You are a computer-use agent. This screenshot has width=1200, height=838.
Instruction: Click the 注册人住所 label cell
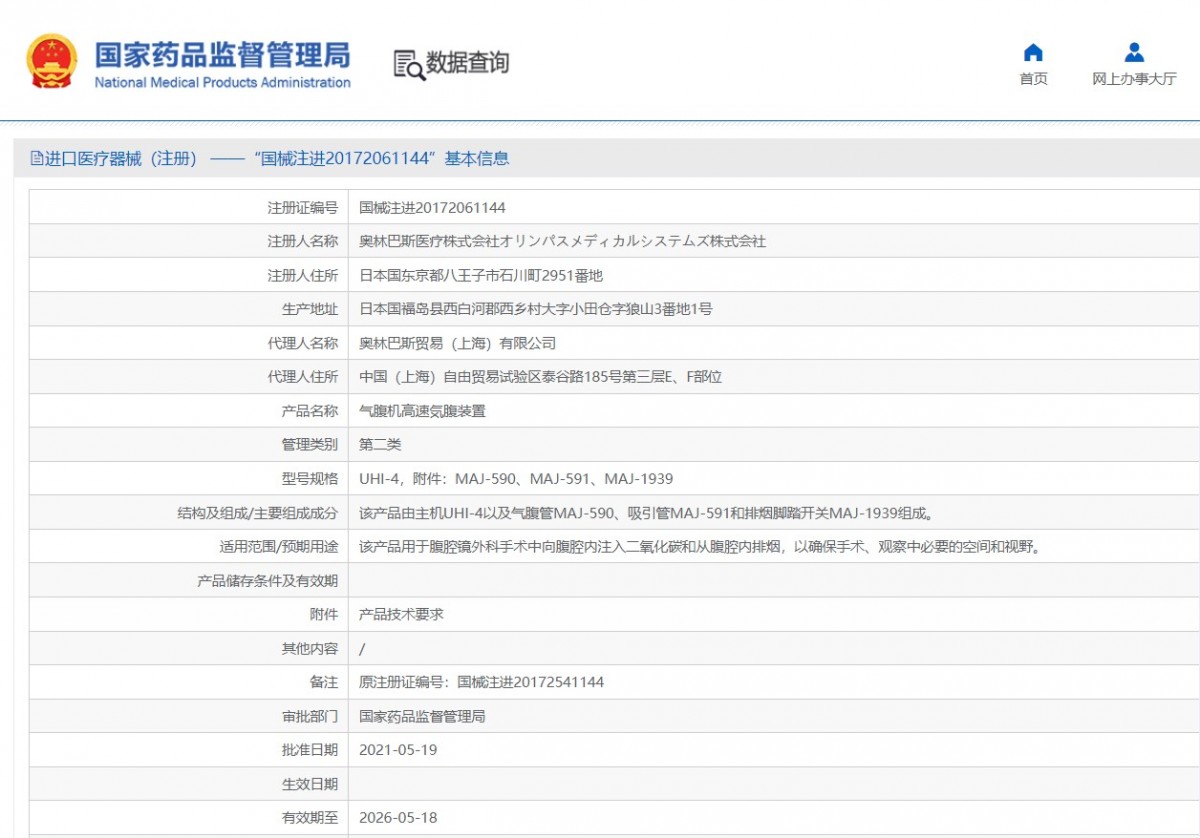(x=189, y=275)
